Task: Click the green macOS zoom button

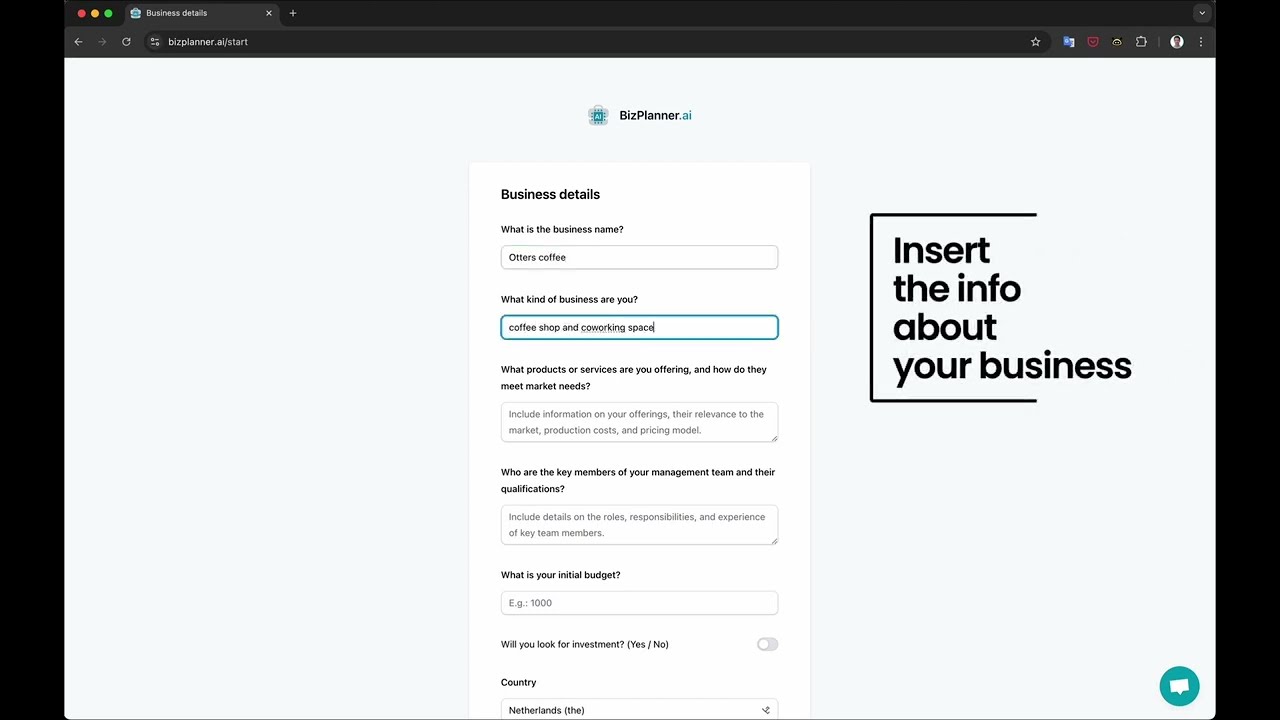Action: tap(107, 13)
